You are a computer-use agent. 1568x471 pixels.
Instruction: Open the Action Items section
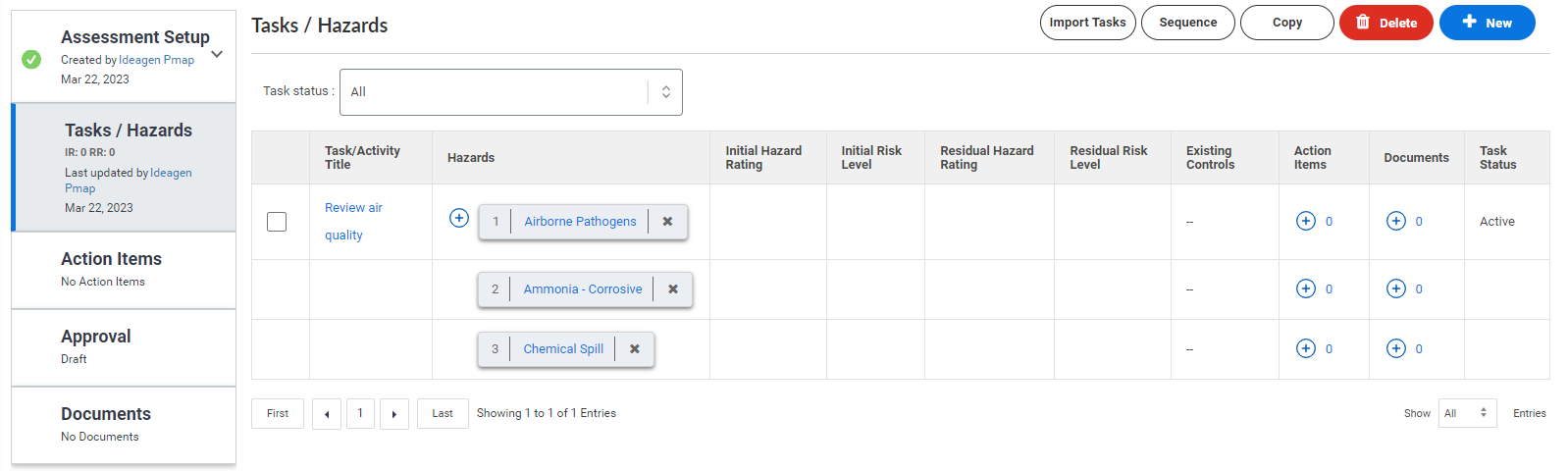click(124, 270)
